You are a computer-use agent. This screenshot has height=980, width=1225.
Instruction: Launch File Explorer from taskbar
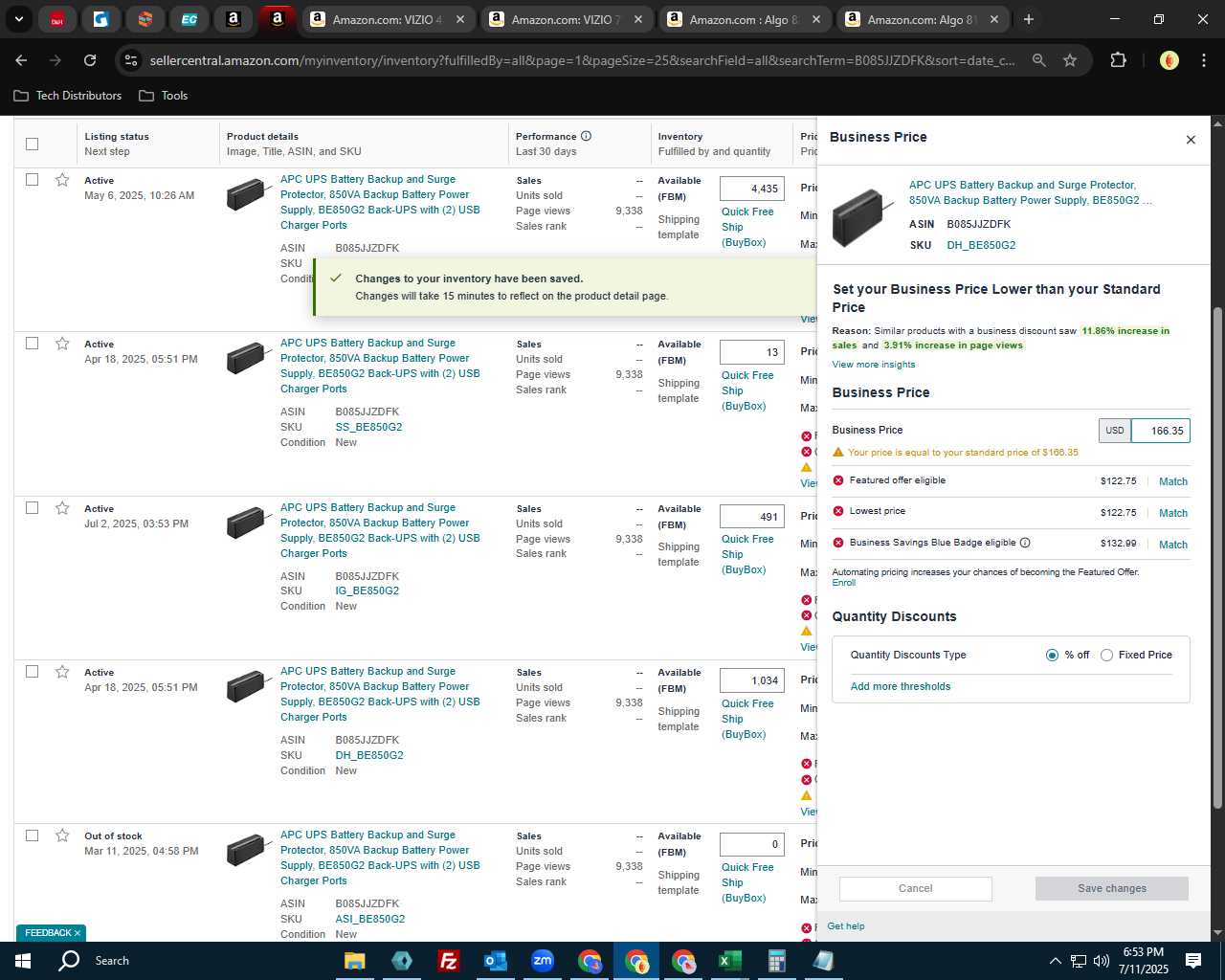click(355, 961)
